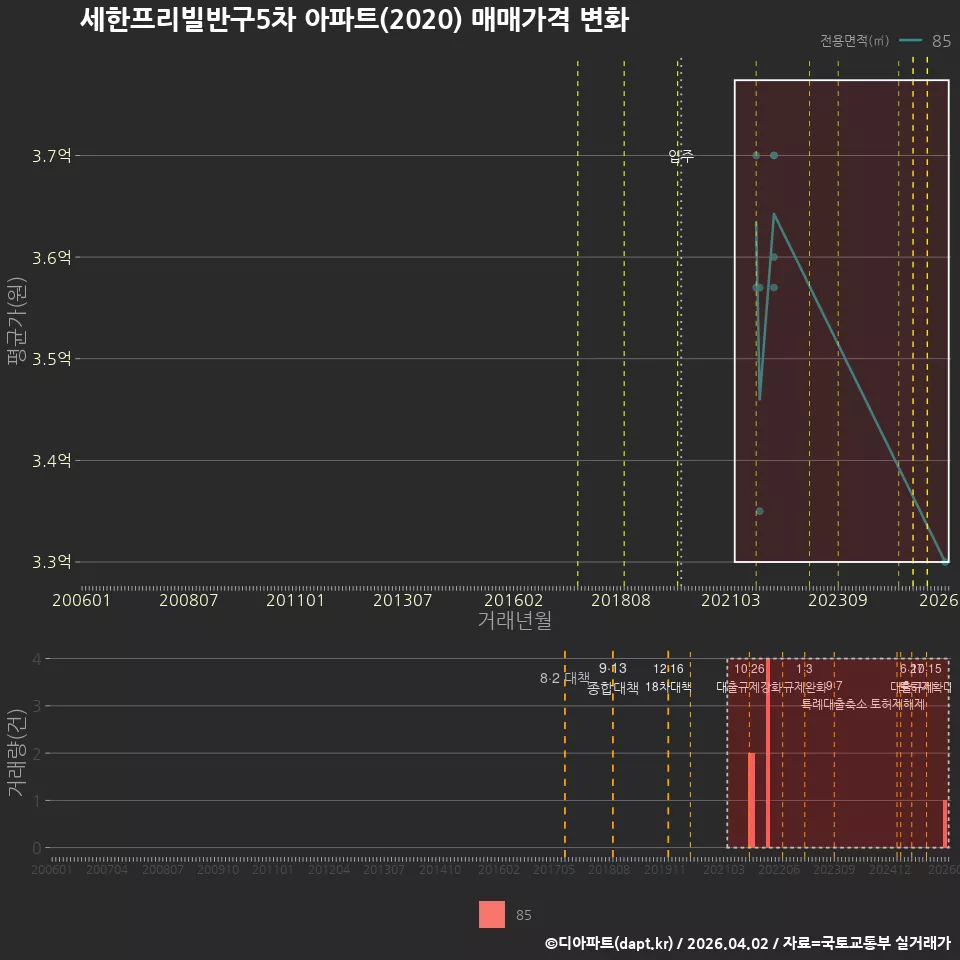Click the 3.6억 y-axis label
The height and width of the screenshot is (960, 960).
(51, 258)
